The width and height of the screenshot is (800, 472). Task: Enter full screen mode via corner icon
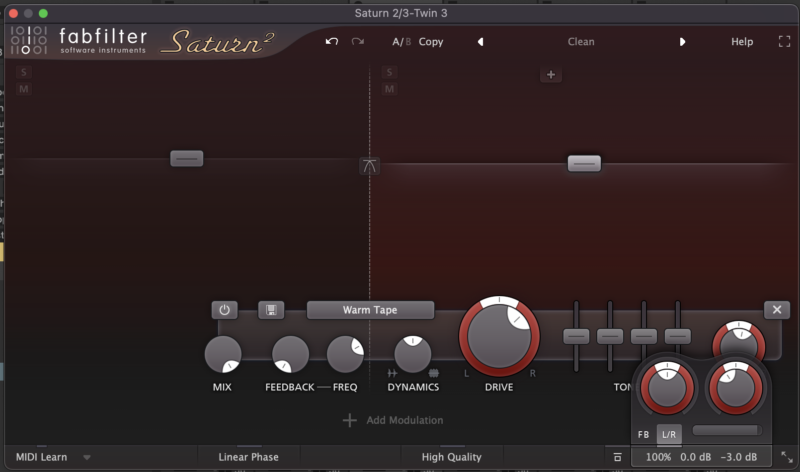[x=784, y=41]
